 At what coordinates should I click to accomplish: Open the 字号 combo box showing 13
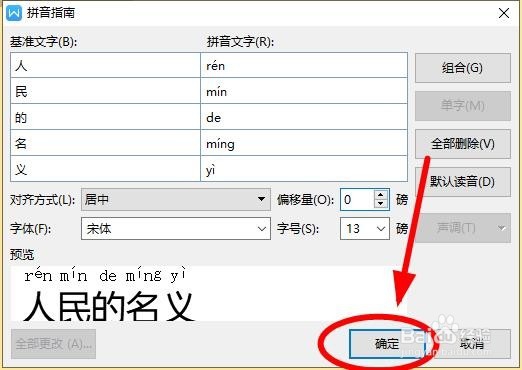click(x=365, y=229)
